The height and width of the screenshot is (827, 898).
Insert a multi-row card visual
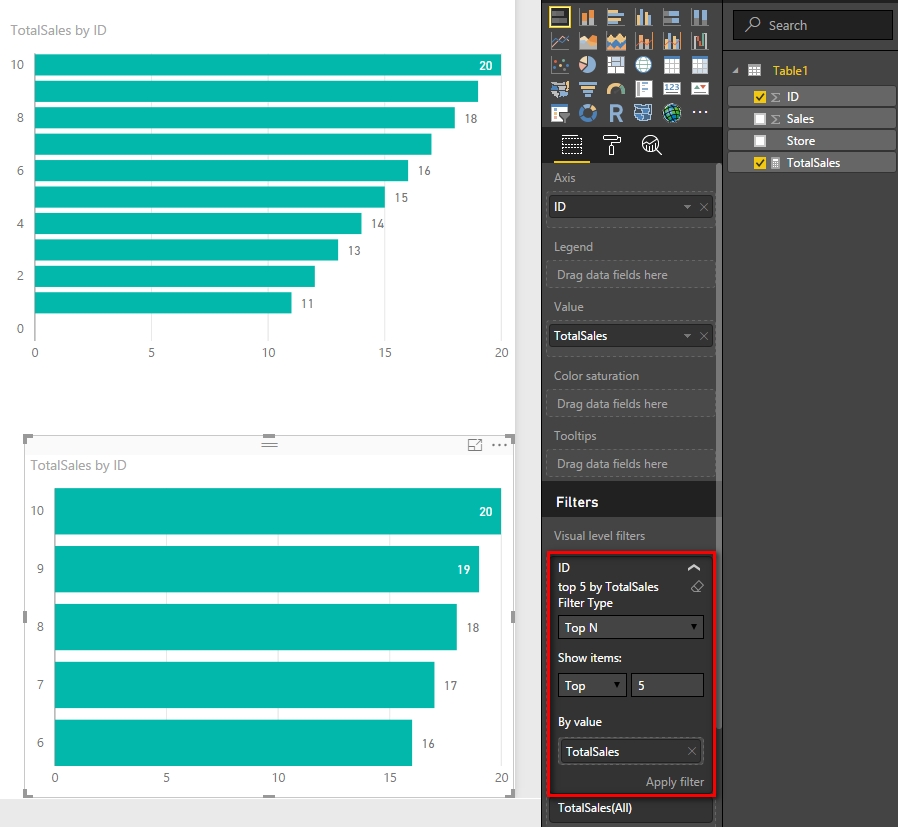(x=644, y=89)
